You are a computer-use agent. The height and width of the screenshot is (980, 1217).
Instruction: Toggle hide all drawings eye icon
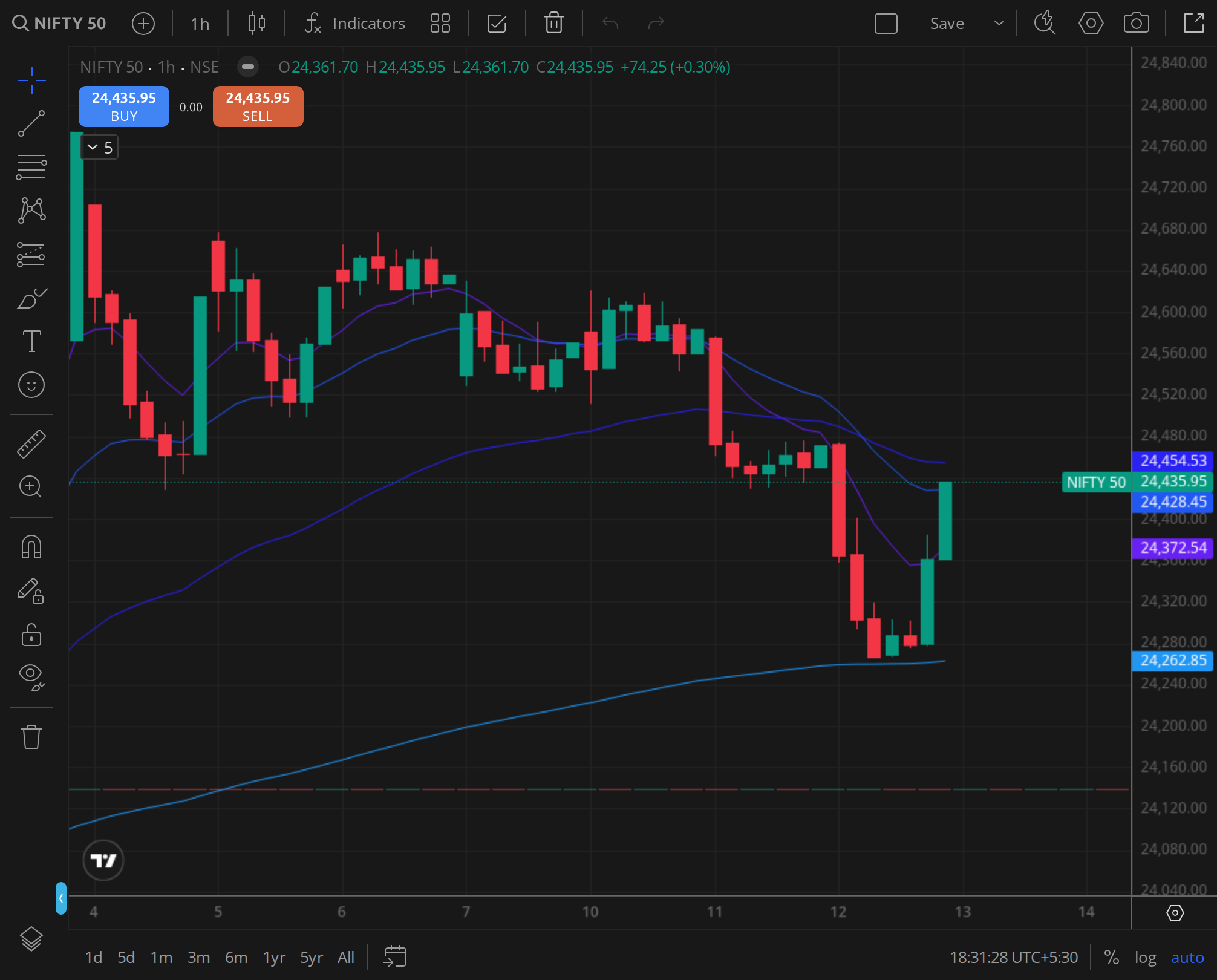(x=31, y=677)
